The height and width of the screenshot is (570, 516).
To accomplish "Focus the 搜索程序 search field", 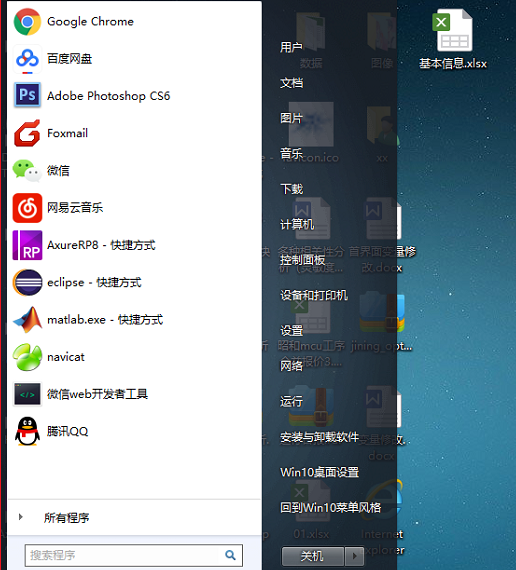I will [134, 555].
